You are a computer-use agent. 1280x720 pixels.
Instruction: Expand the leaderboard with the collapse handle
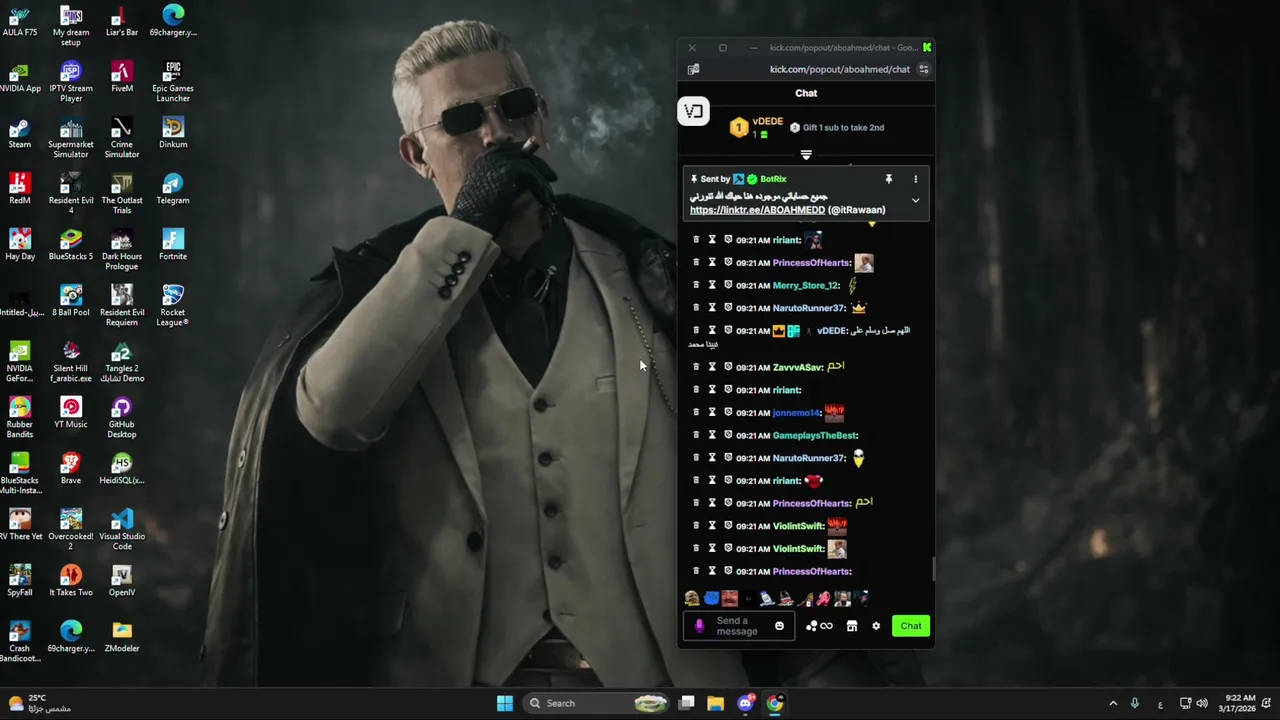[806, 155]
